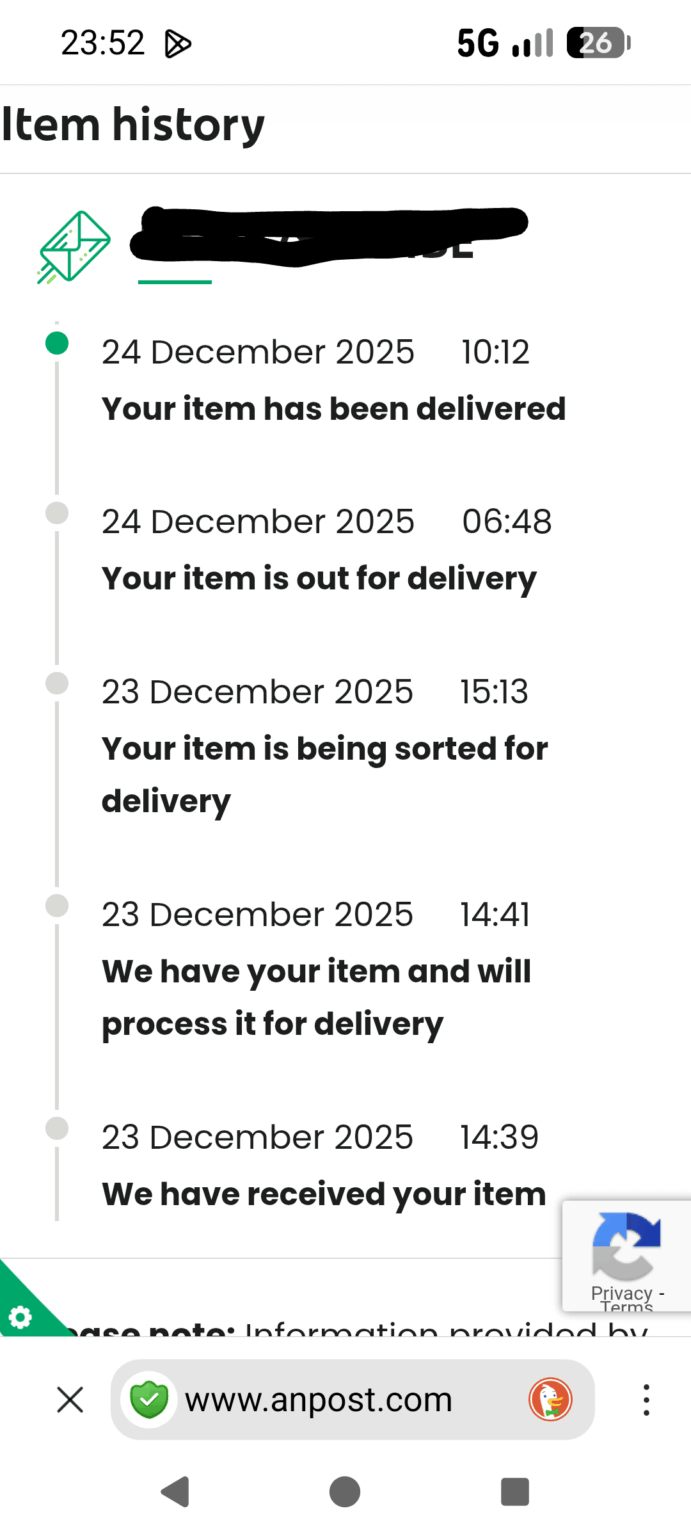Select the Item history heading
The image size is (691, 1536).
(x=133, y=124)
